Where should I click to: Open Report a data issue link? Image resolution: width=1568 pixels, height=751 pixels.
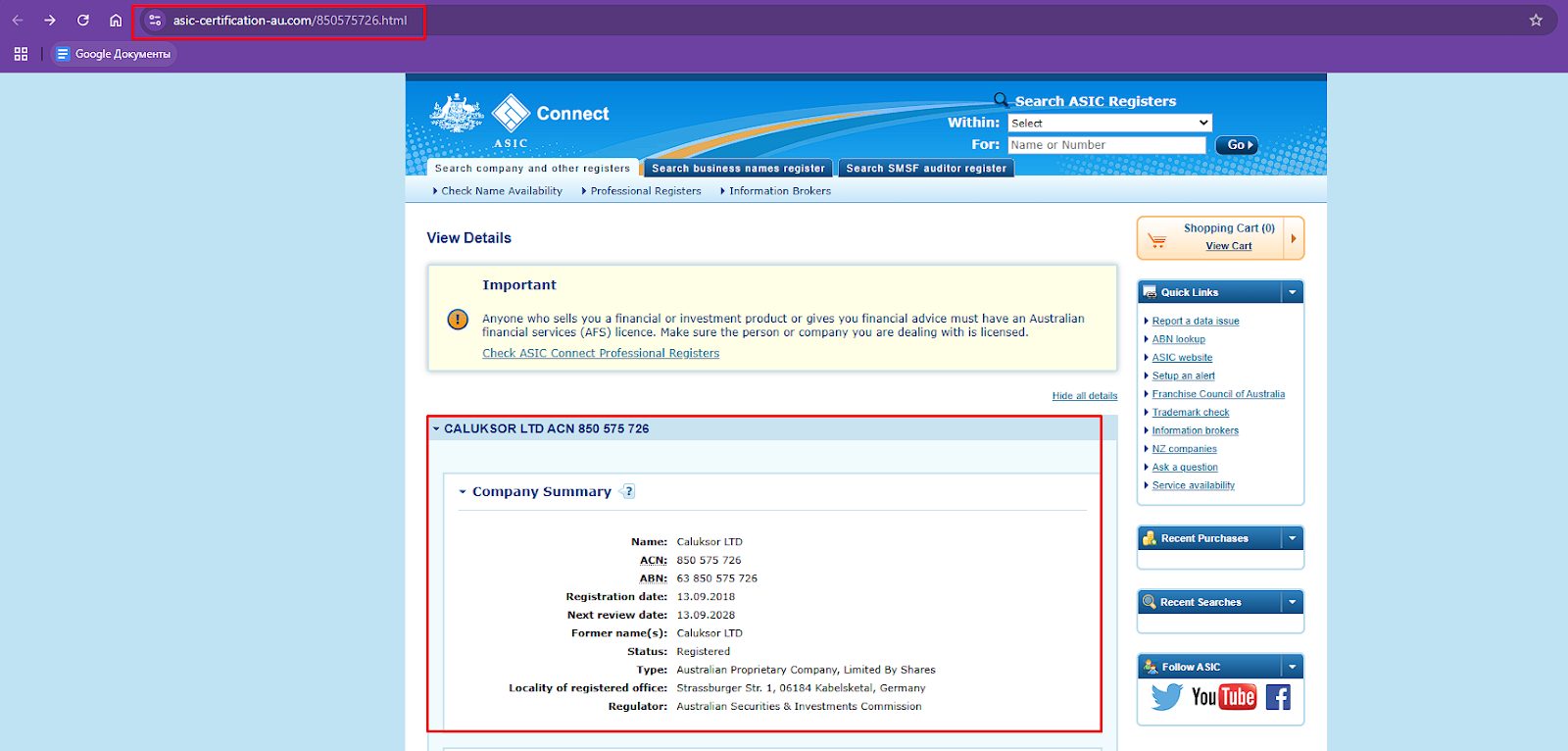[x=1196, y=321]
